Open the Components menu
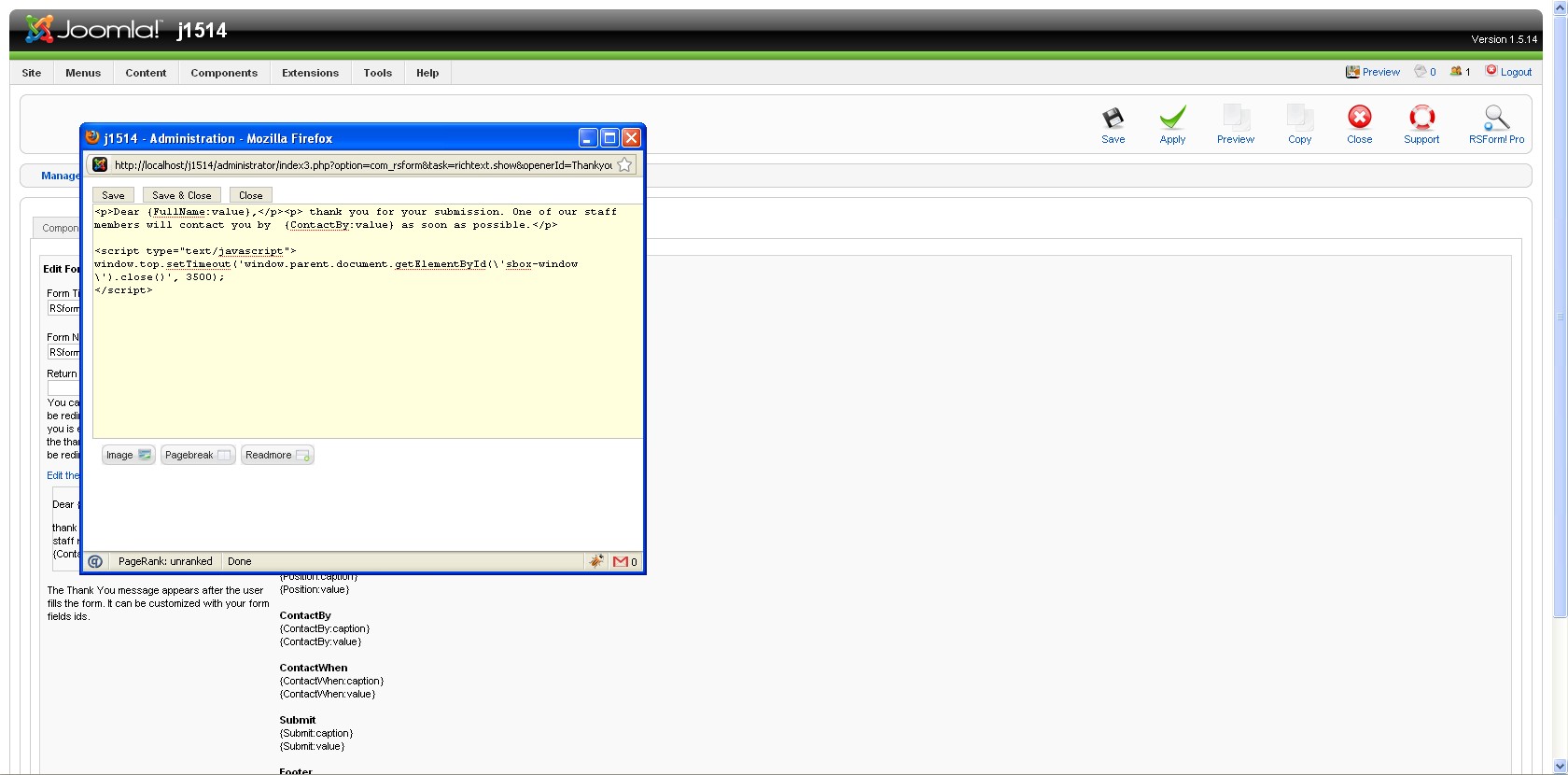The image size is (1568, 775). 224,73
